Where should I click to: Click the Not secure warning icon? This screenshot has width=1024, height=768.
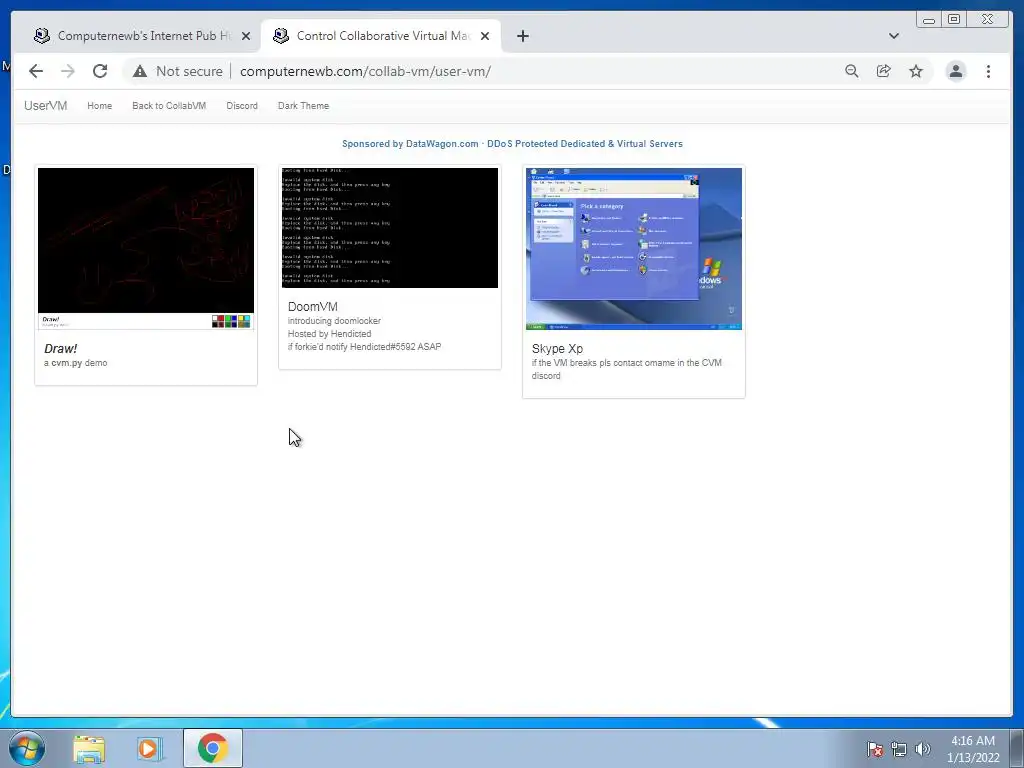coord(140,71)
